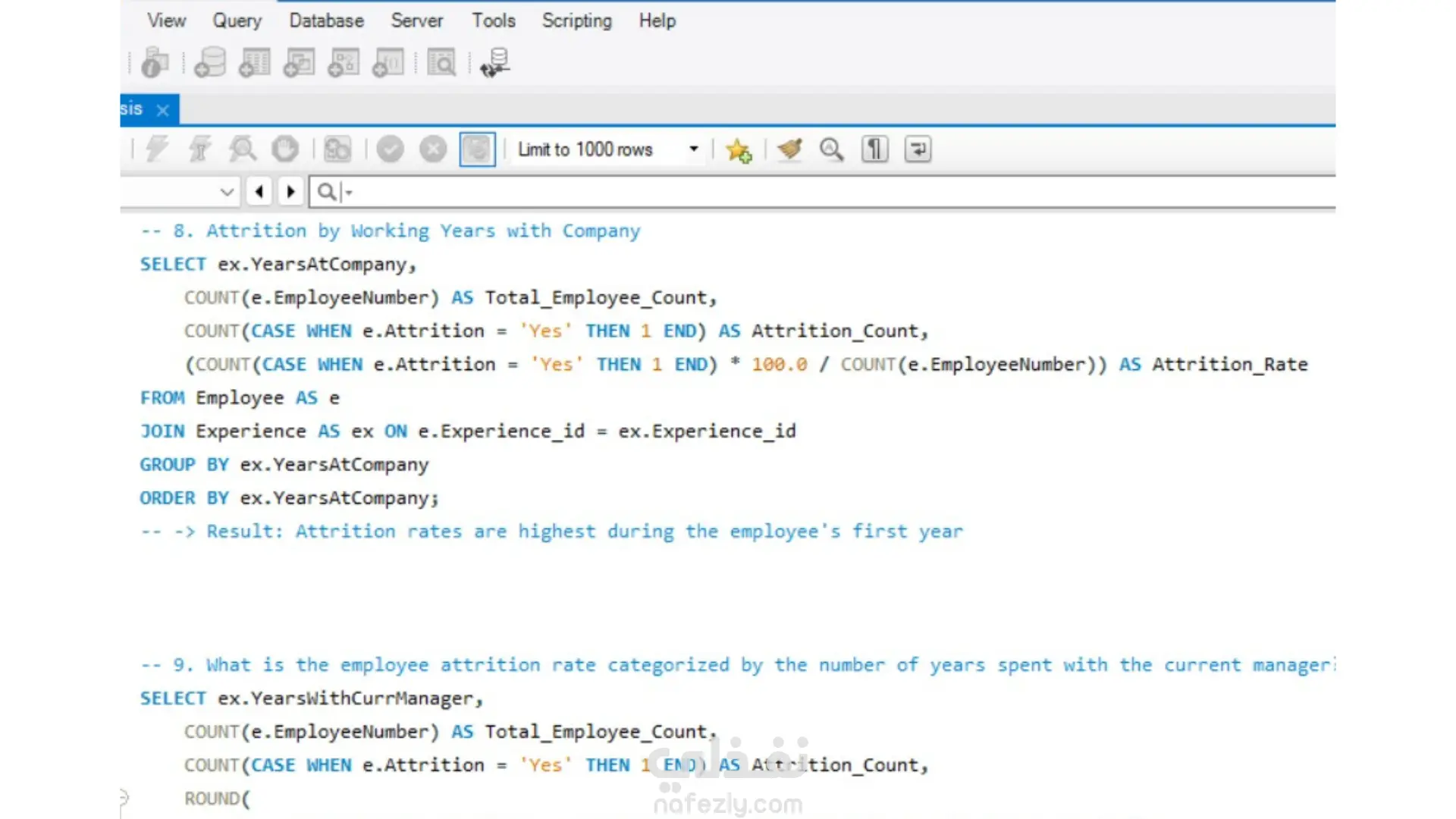Screen dimensions: 1456x819
Task: Open the Scripting menu
Action: coord(576,20)
